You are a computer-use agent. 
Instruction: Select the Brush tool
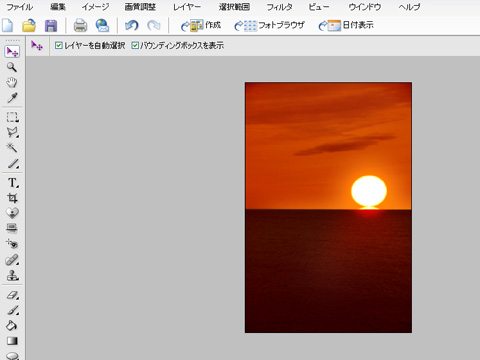tap(13, 310)
